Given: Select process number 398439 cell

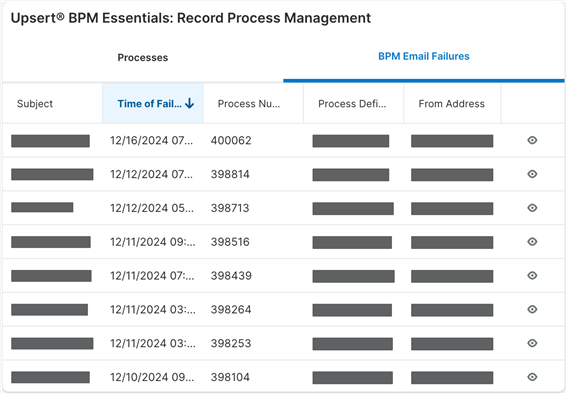Looking at the screenshot, I should point(231,275).
